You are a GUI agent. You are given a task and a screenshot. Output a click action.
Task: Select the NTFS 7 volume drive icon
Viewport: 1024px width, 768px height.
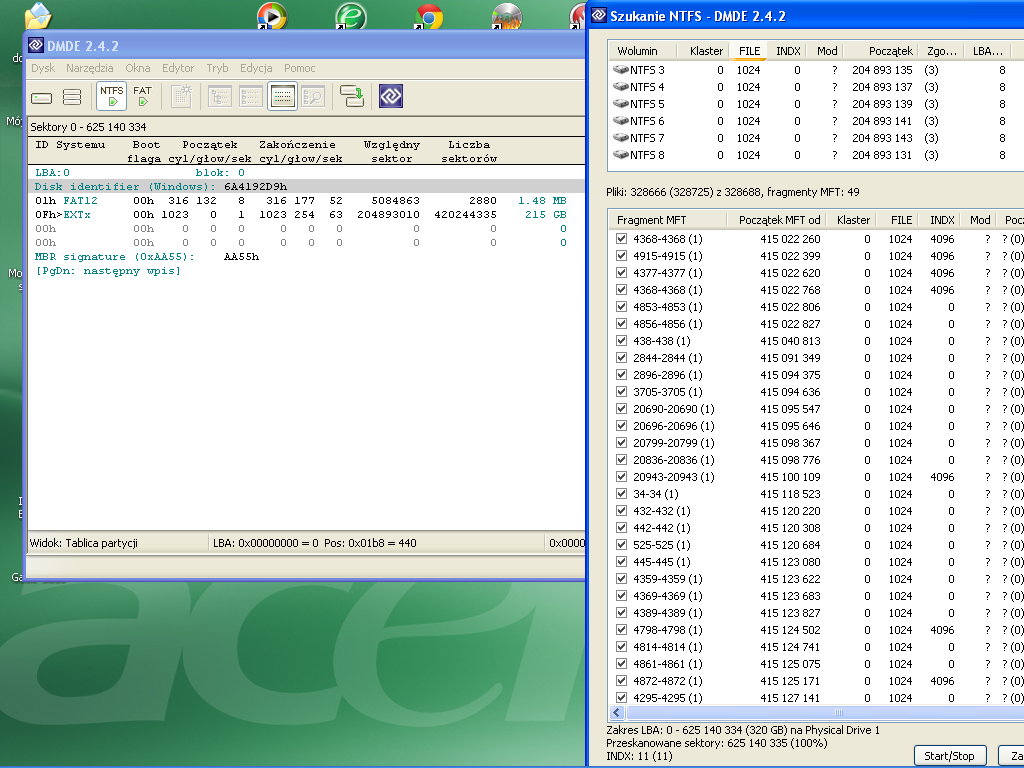pyautogui.click(x=620, y=137)
